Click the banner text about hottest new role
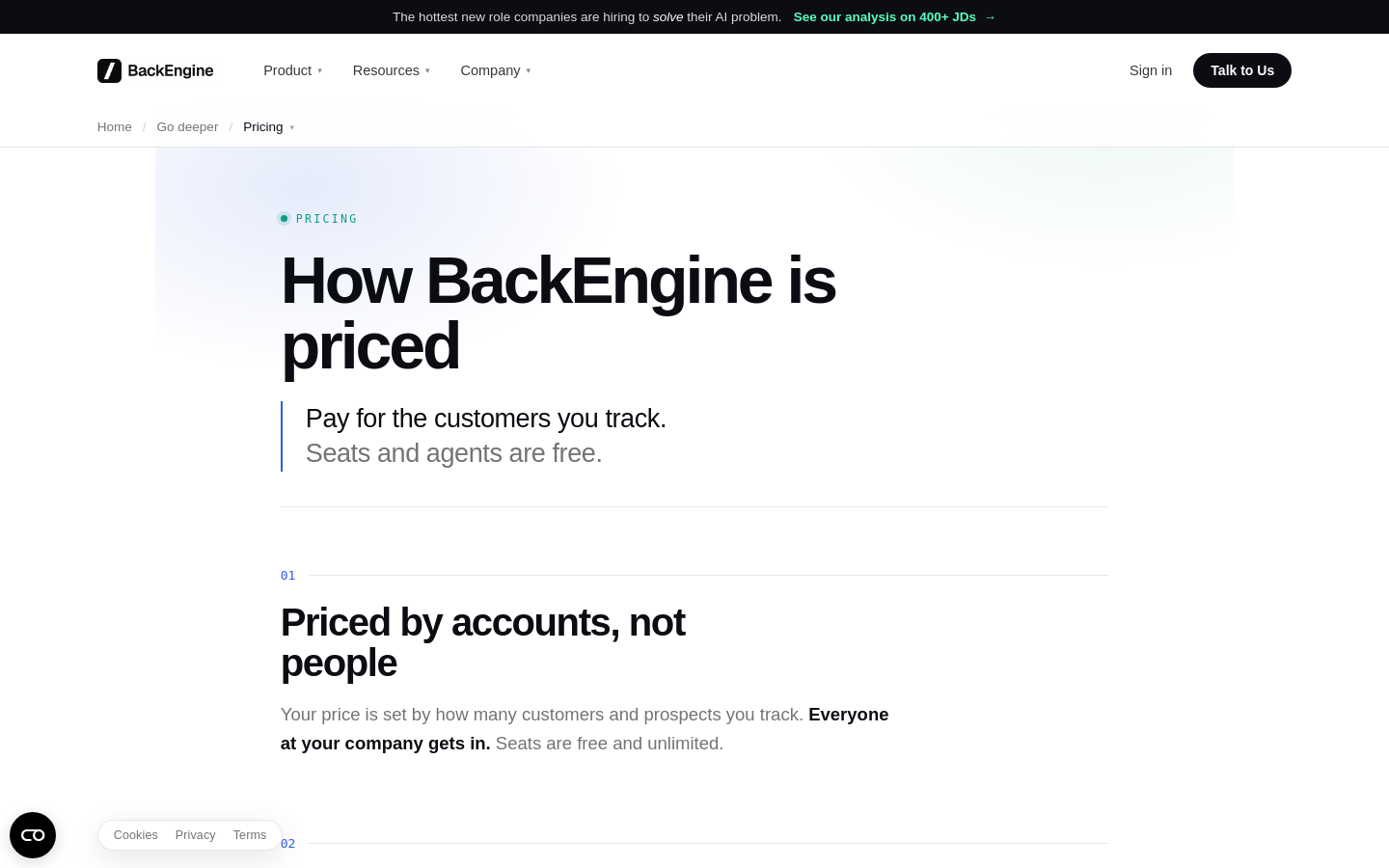Viewport: 1389px width, 868px height. tap(586, 17)
